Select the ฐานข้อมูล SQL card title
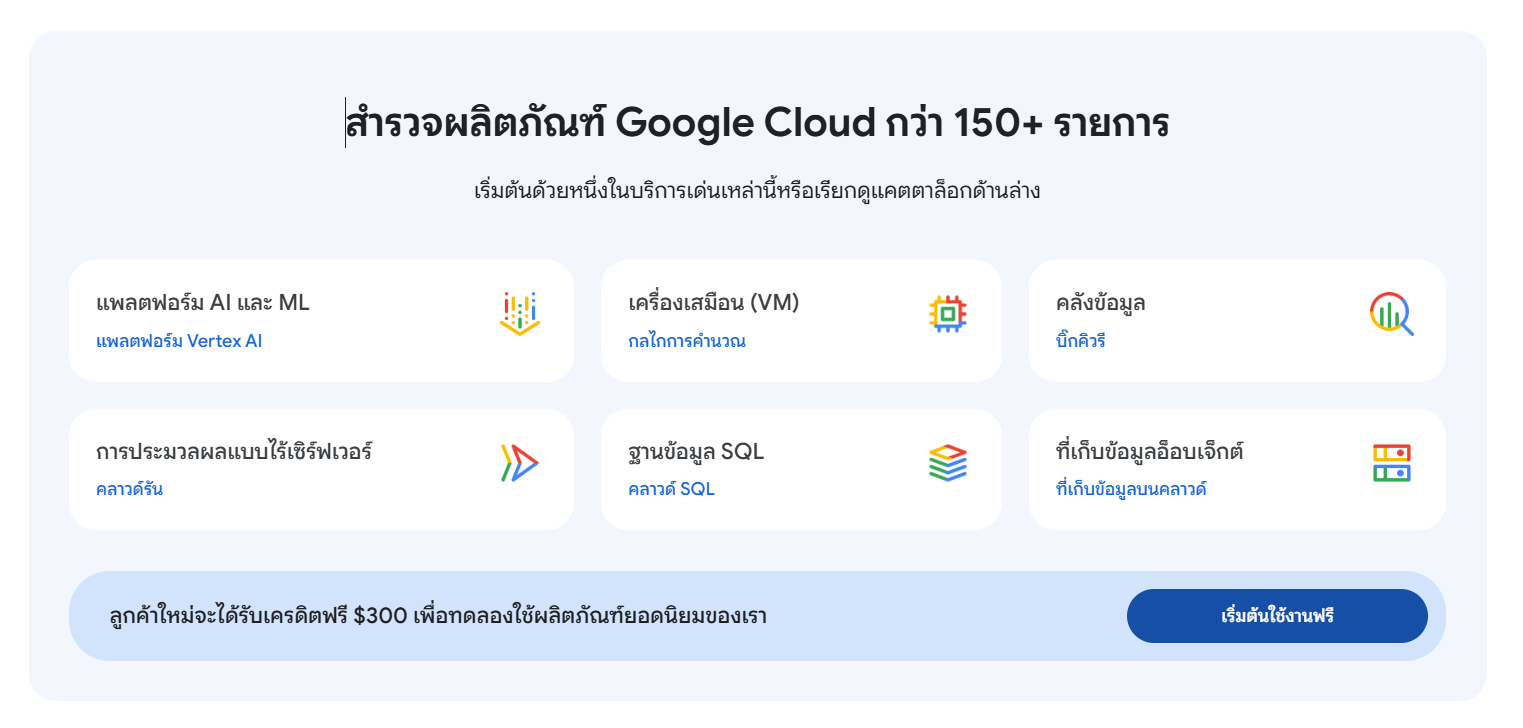 click(x=696, y=452)
